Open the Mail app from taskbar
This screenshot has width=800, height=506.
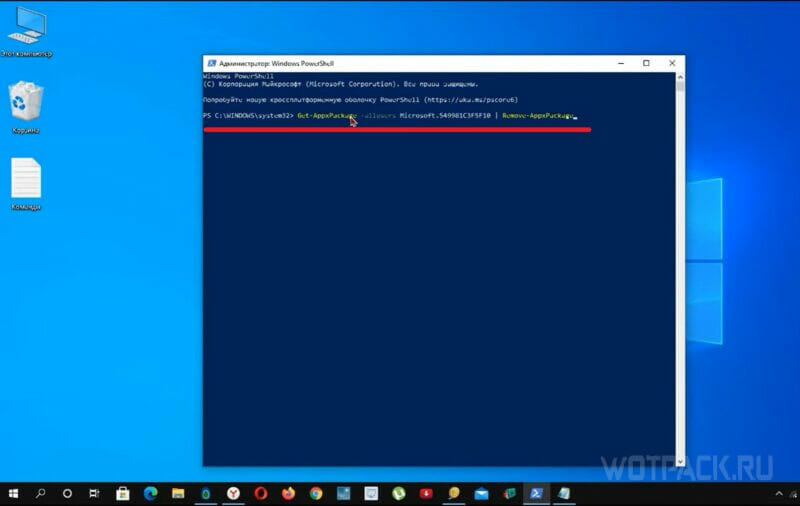(481, 493)
